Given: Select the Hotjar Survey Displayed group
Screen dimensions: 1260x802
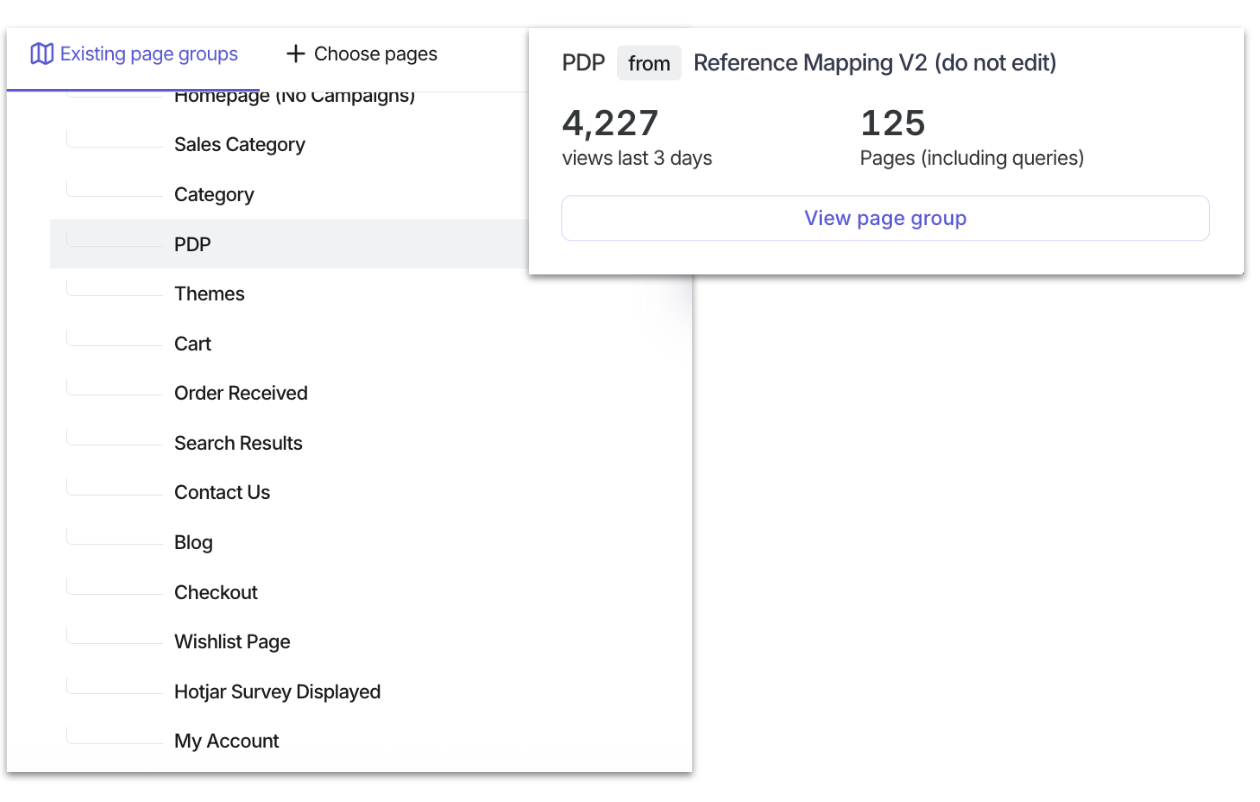Looking at the screenshot, I should click(277, 692).
